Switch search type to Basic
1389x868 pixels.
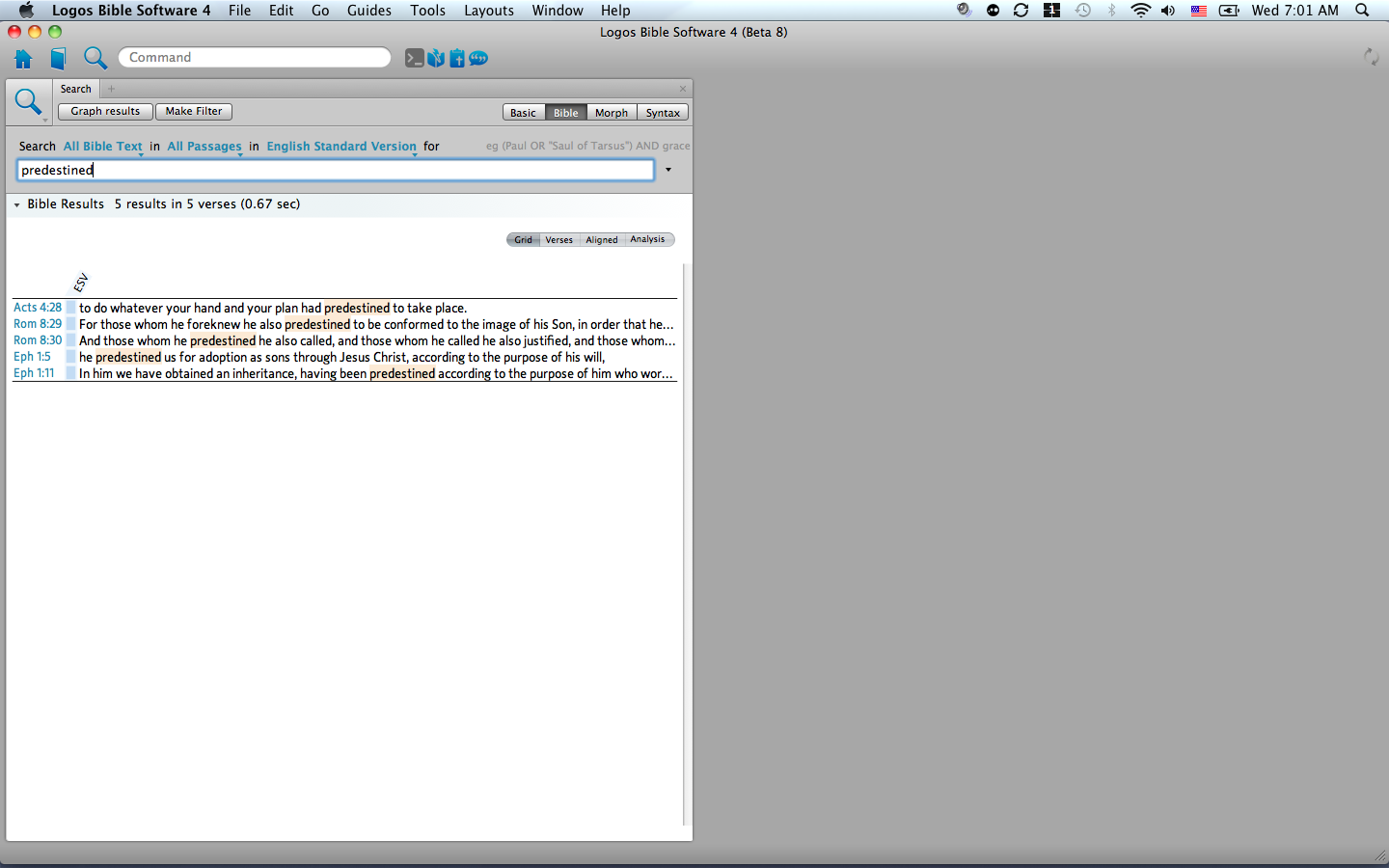(x=523, y=113)
